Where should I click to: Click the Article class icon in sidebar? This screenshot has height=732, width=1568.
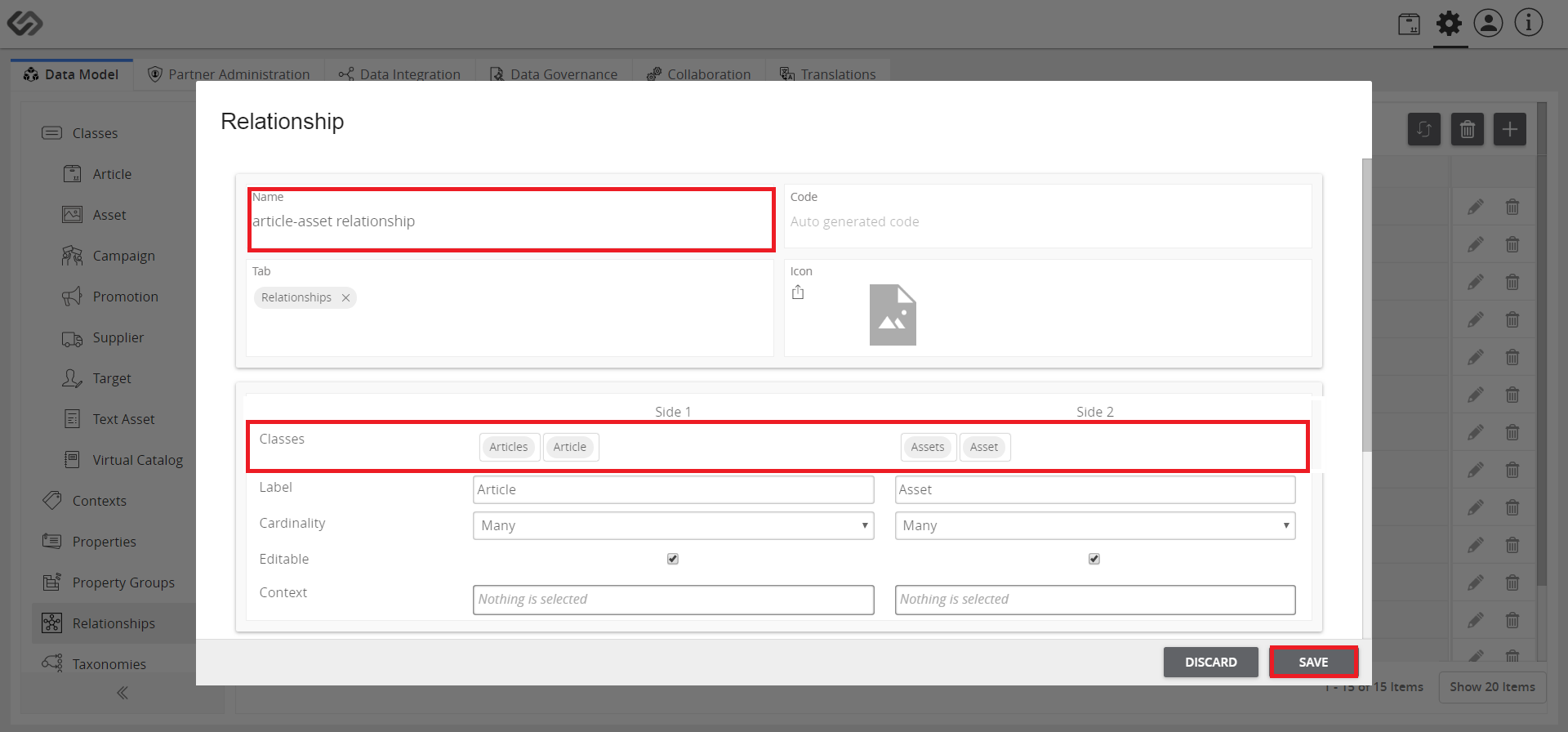73,174
